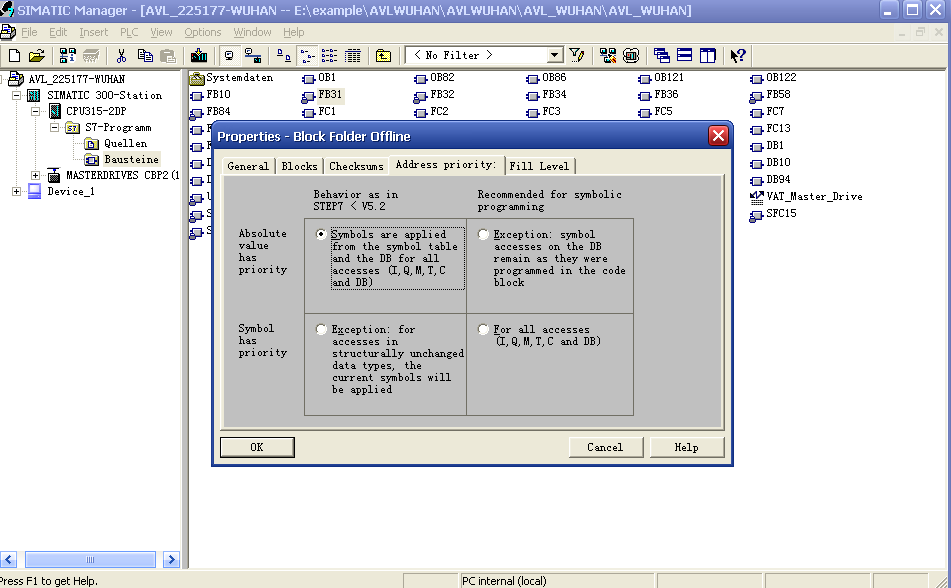Select the DB94 block

(770, 180)
